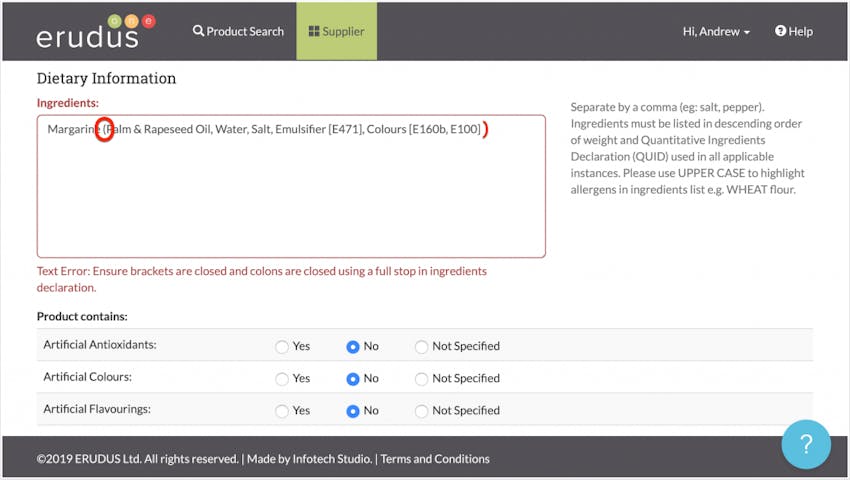The image size is (850, 480).
Task: Click the caret next to Andrew
Action: click(x=747, y=33)
